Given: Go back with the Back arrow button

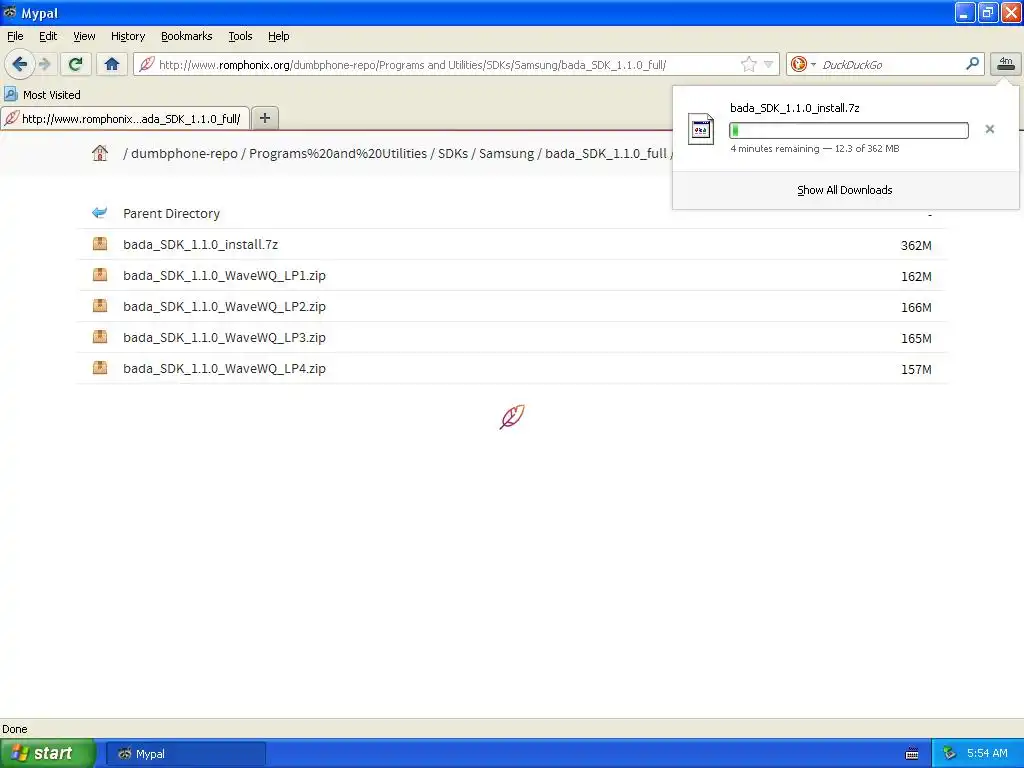Looking at the screenshot, I should point(19,64).
